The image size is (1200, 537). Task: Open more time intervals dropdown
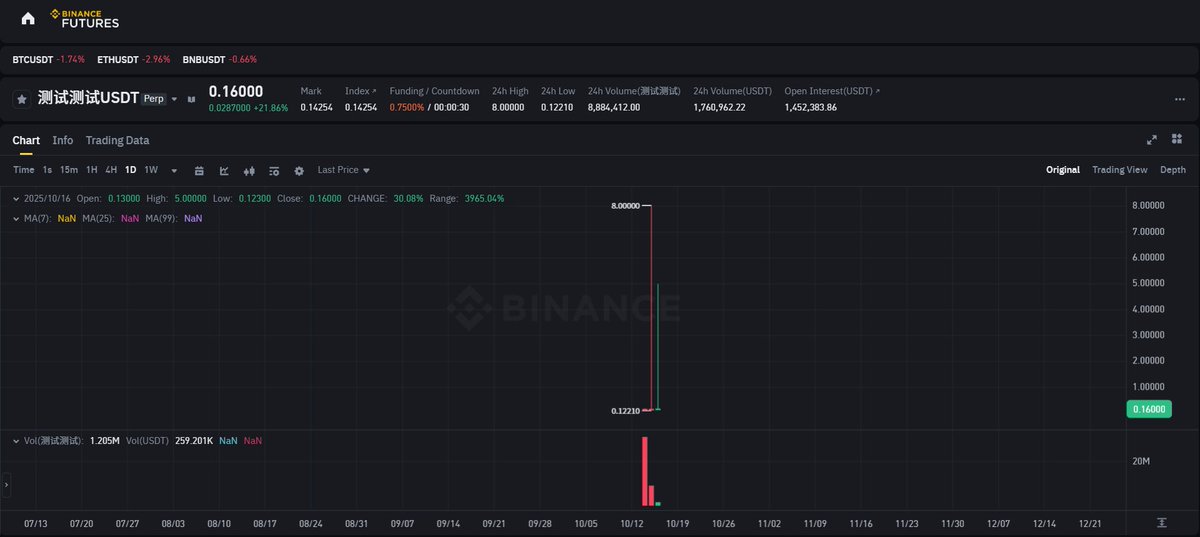174,170
